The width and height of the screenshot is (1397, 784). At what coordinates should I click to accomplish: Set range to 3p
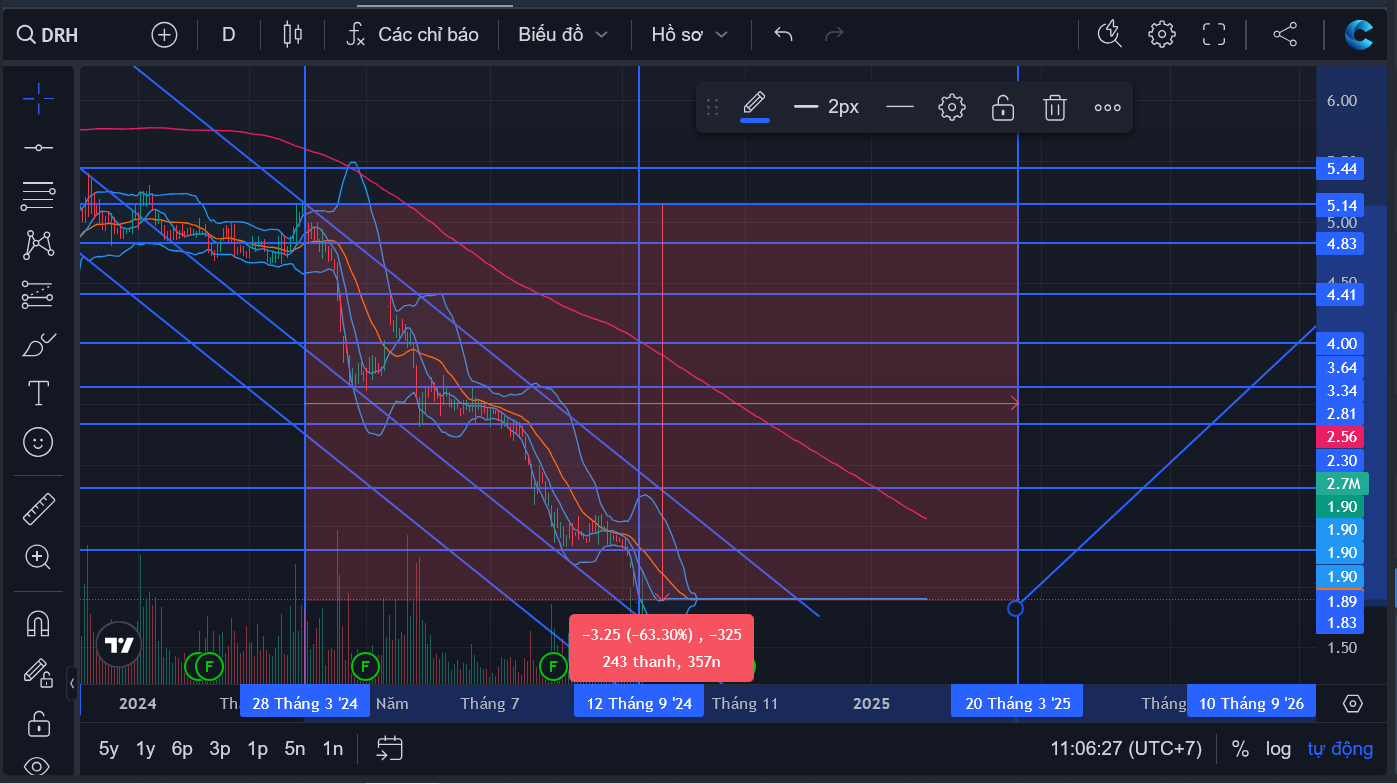(x=220, y=748)
